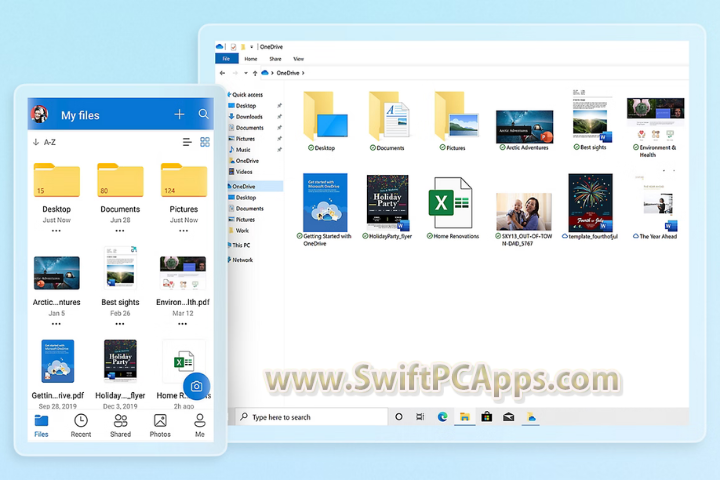
Task: Open the Documents folder in Explorer file area
Action: [389, 120]
